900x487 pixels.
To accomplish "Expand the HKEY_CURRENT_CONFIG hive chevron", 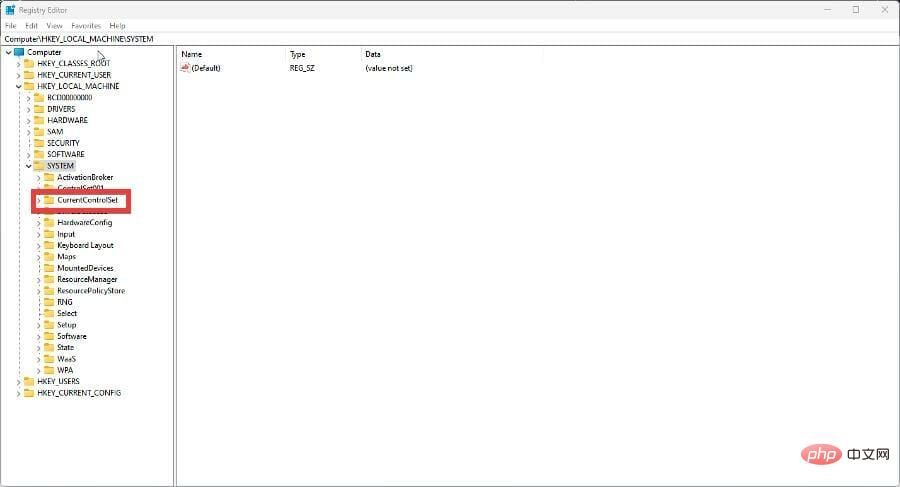I will [18, 393].
